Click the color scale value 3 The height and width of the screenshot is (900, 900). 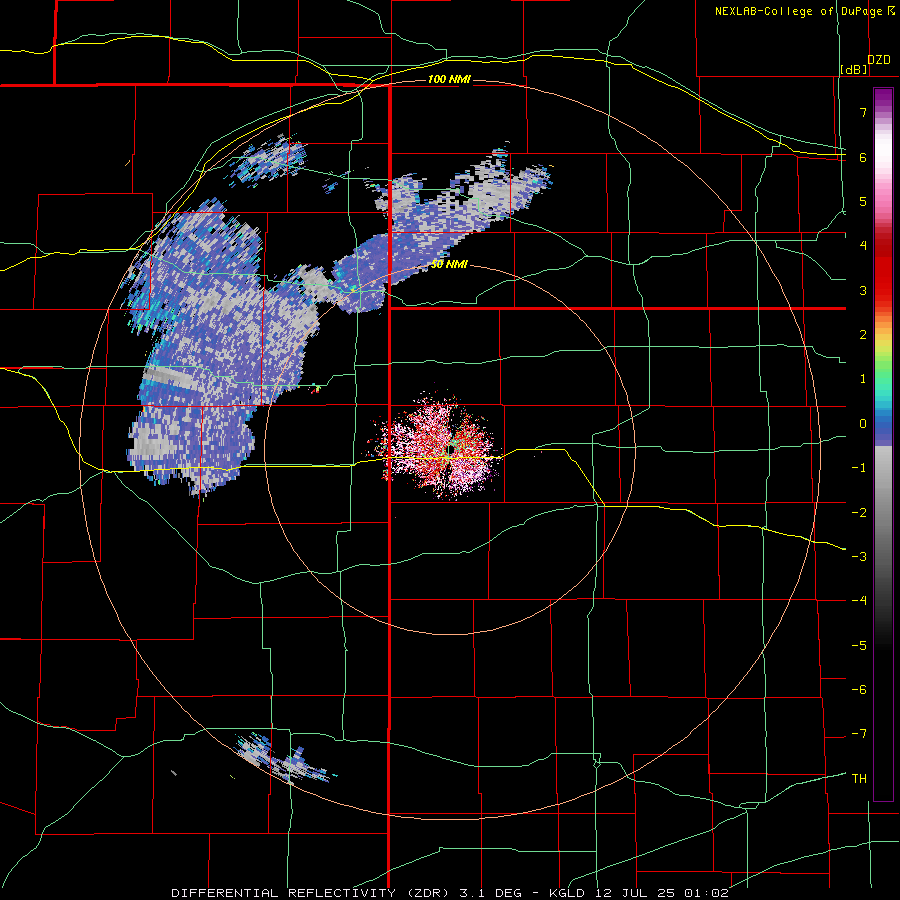(x=863, y=290)
